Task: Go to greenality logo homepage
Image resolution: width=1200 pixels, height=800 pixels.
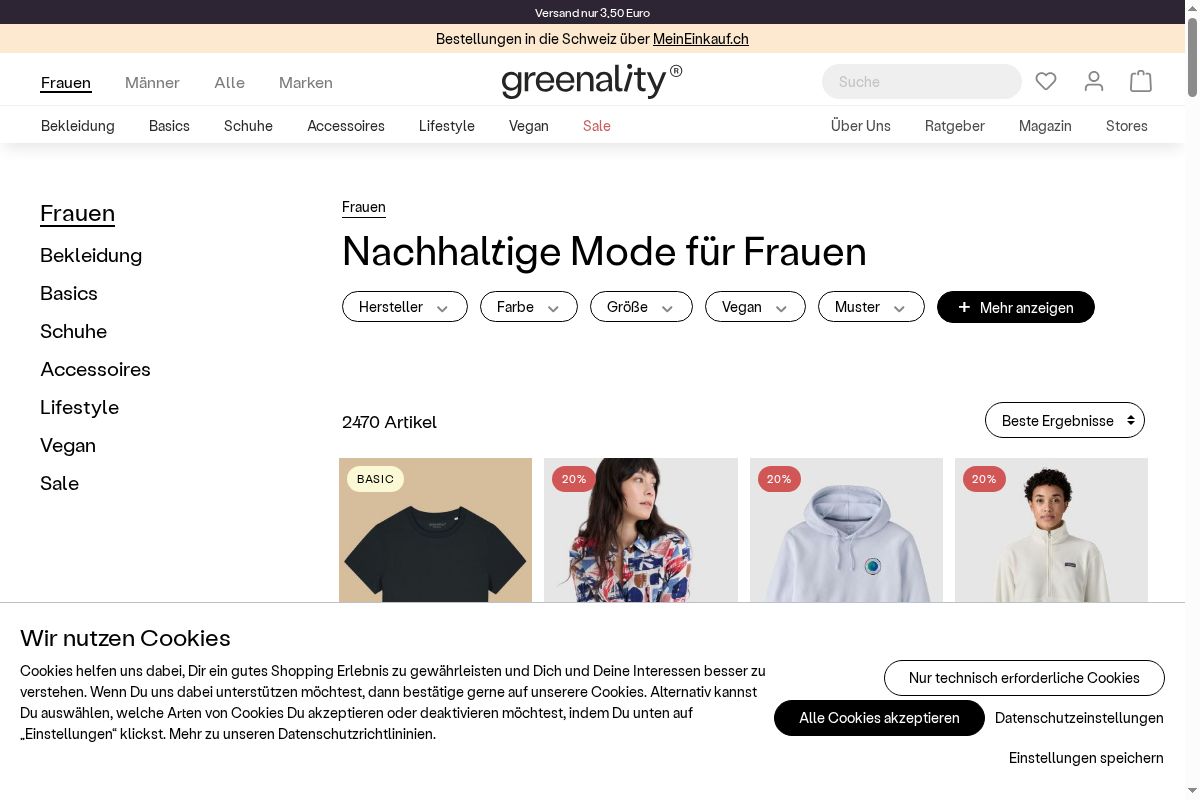Action: tap(592, 81)
